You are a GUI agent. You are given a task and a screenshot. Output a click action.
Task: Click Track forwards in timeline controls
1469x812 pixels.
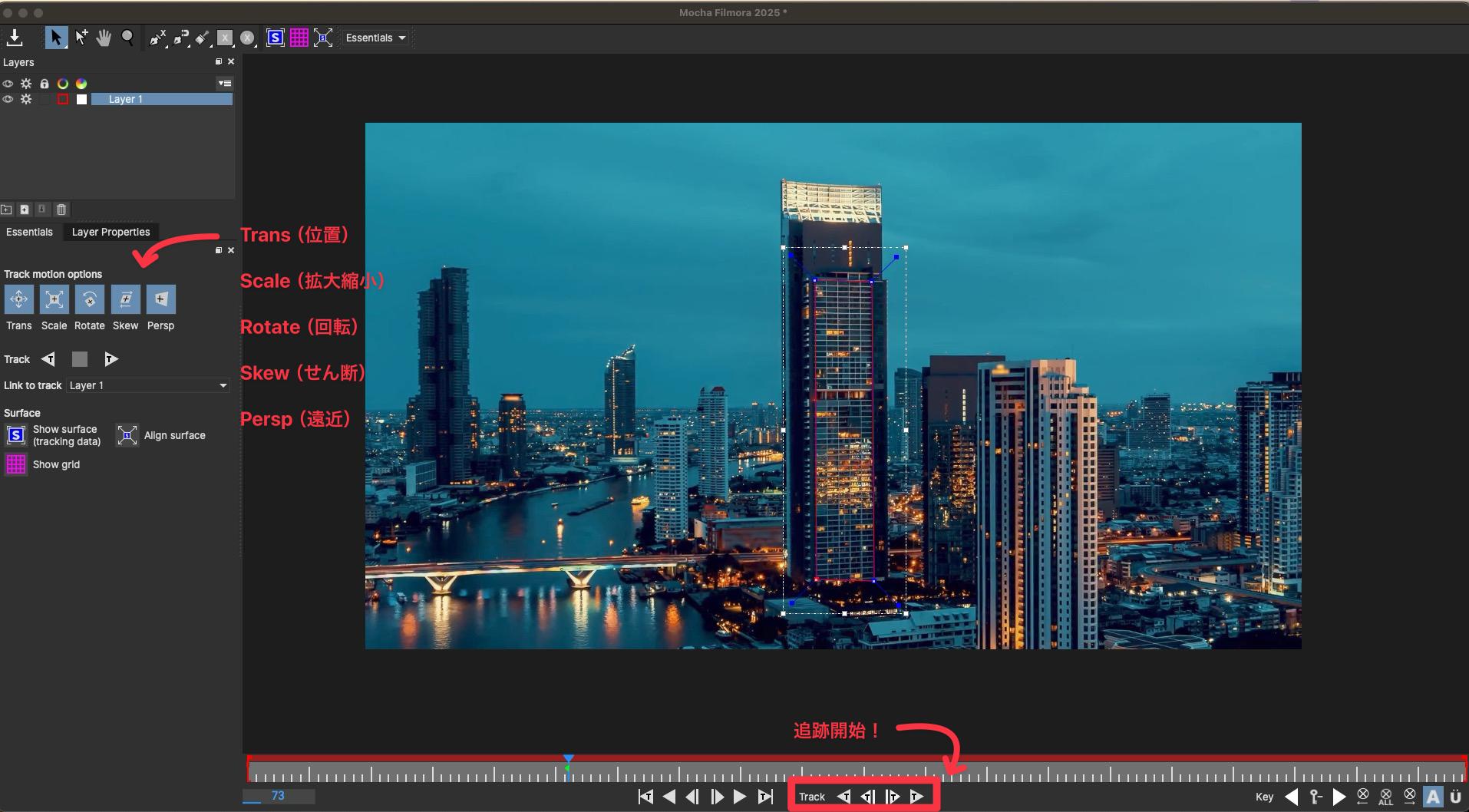(916, 797)
